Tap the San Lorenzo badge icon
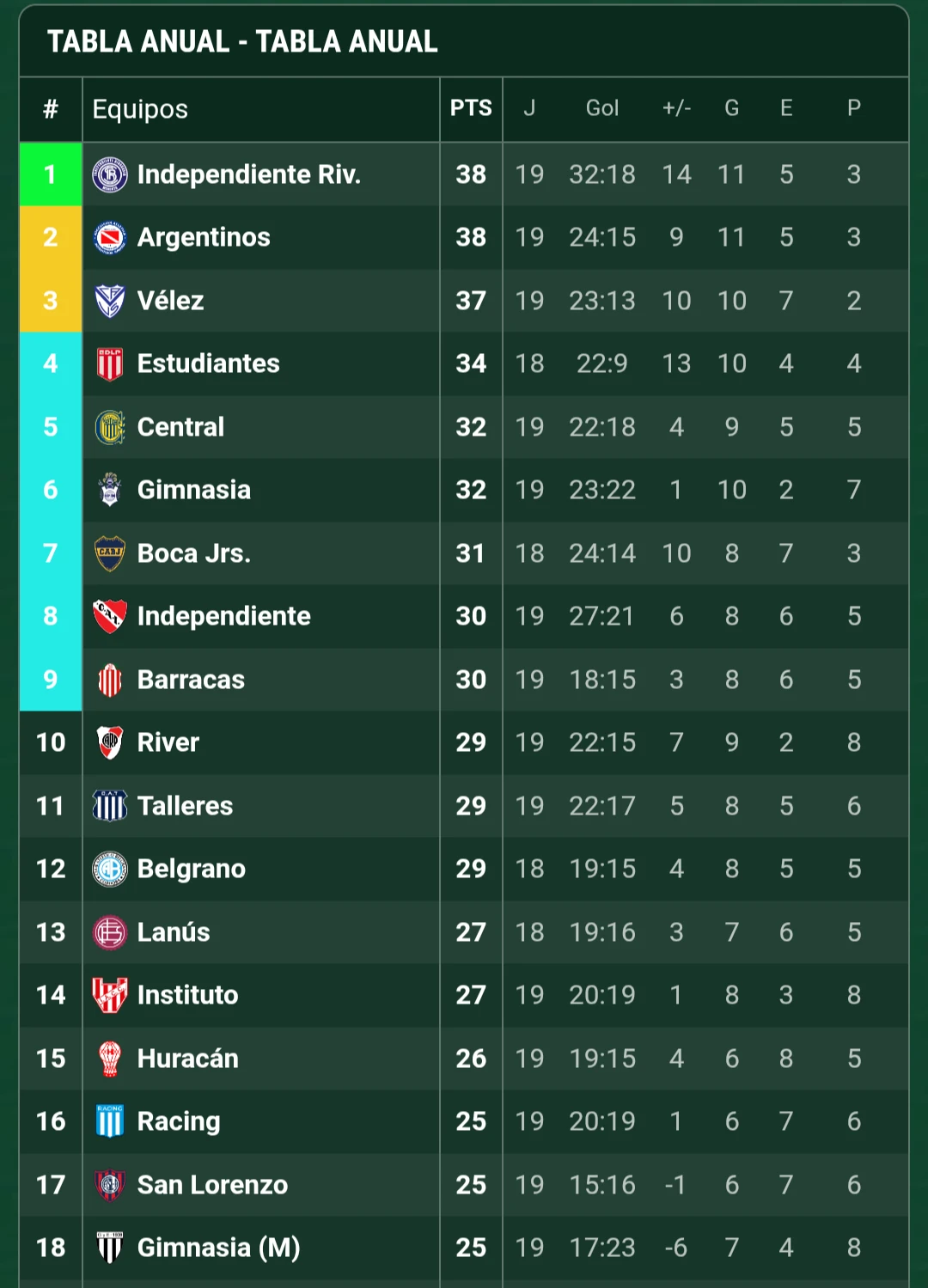The height and width of the screenshot is (1288, 928). coord(110,1185)
